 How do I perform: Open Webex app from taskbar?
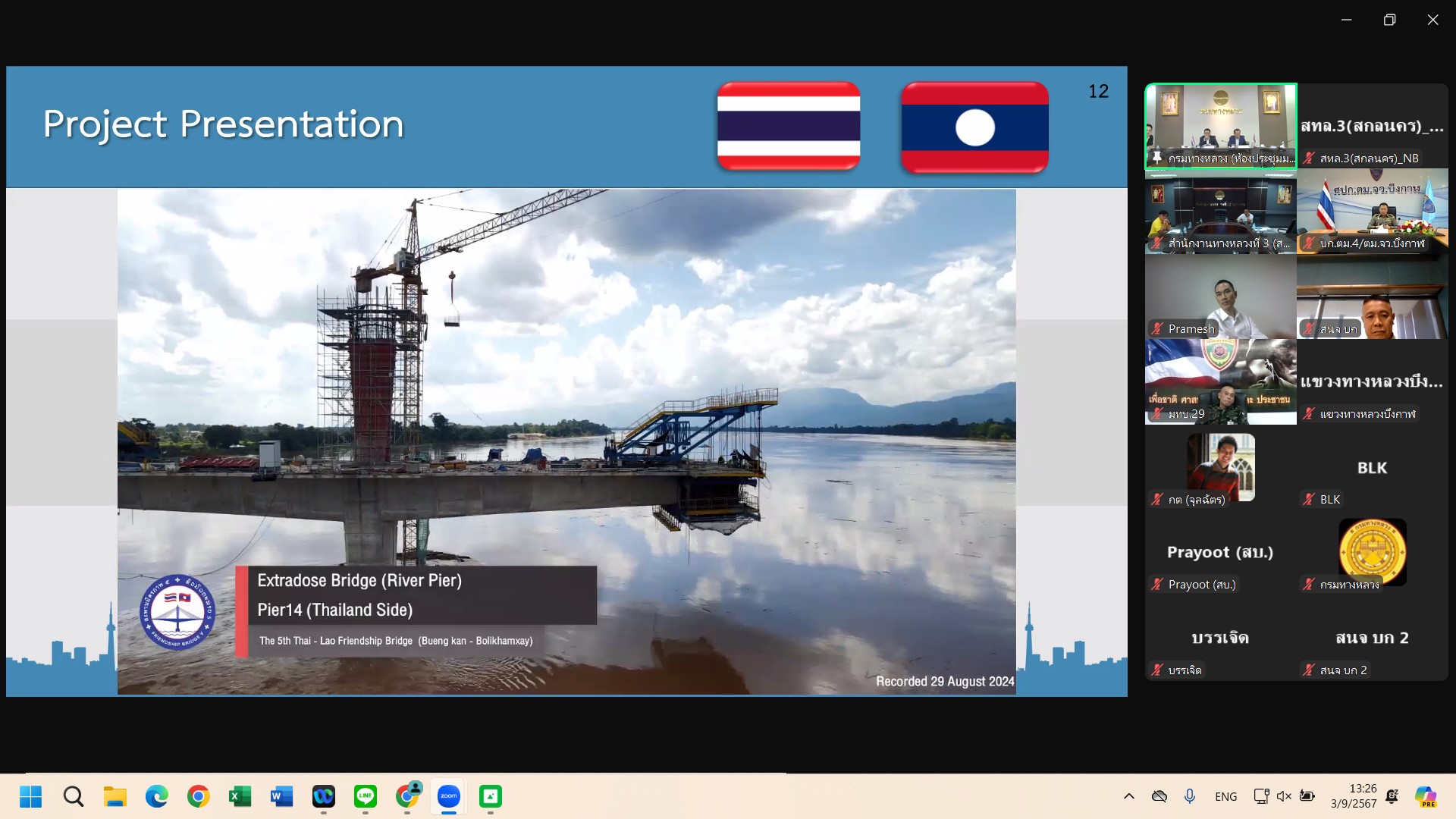point(324,796)
